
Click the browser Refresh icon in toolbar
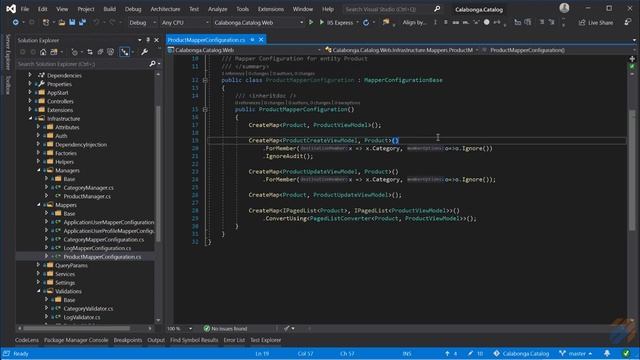click(366, 22)
